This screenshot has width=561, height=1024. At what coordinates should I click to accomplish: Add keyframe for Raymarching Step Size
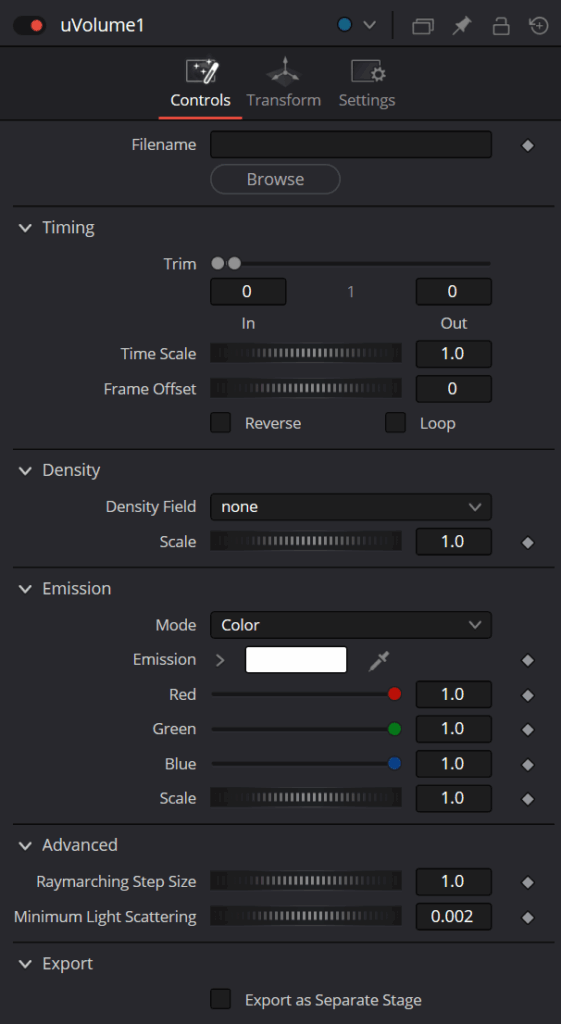(x=528, y=882)
